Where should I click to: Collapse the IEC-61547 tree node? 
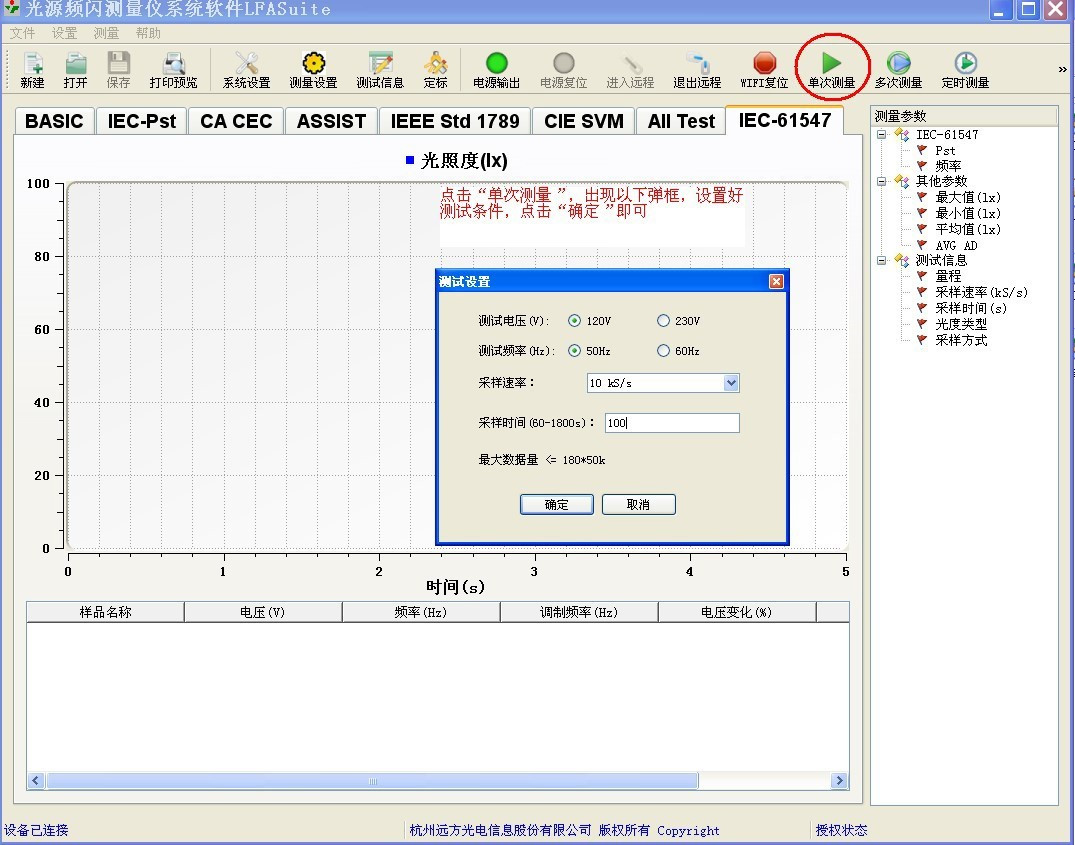(x=882, y=135)
